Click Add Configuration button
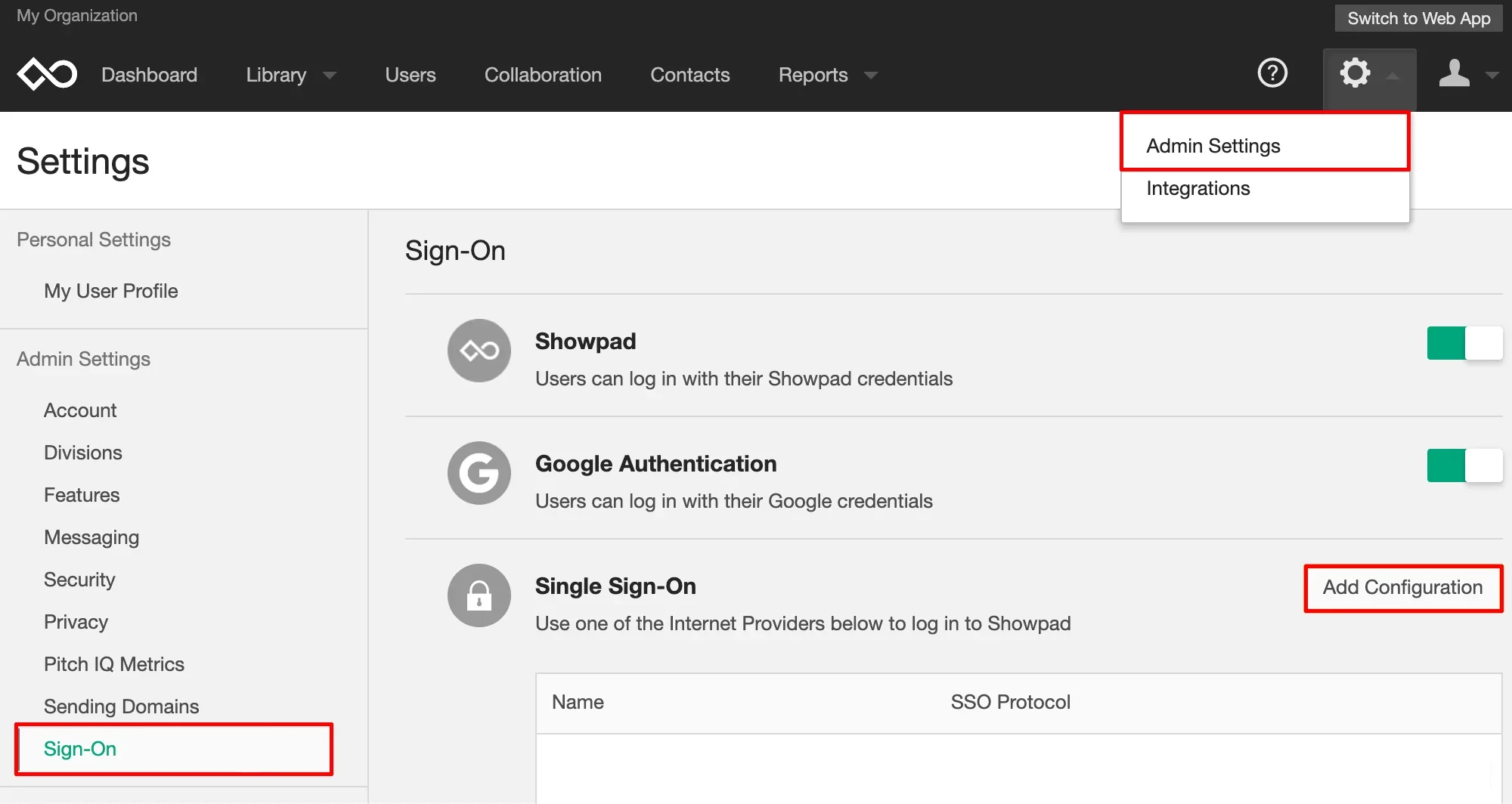 tap(1403, 587)
